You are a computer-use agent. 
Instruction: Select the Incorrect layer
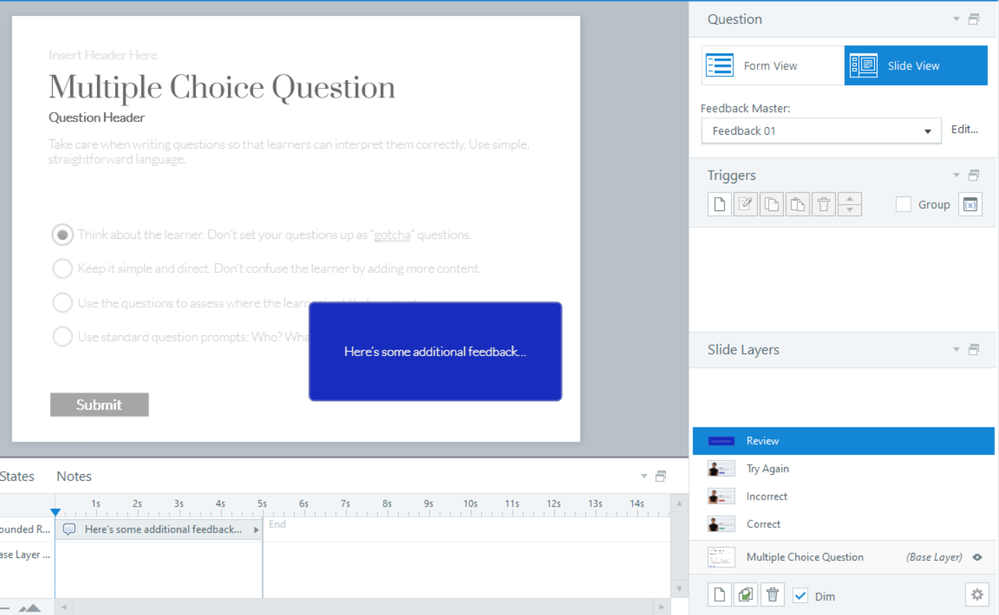[x=844, y=496]
